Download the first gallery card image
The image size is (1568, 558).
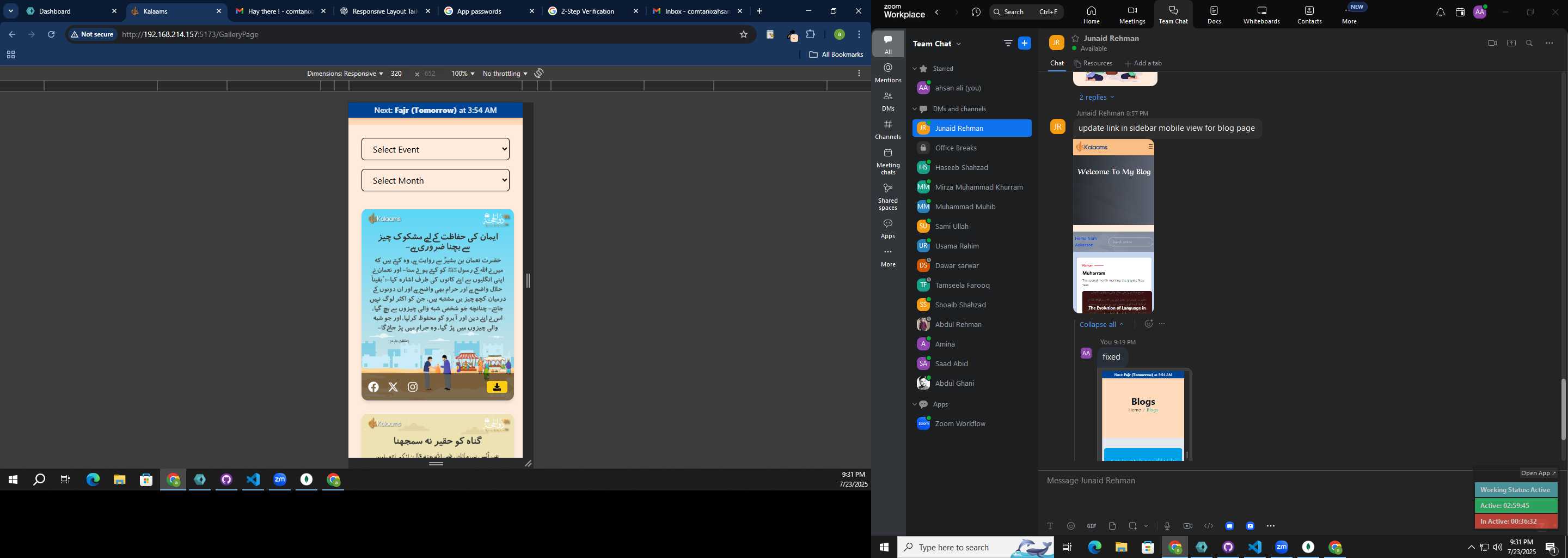pos(497,387)
